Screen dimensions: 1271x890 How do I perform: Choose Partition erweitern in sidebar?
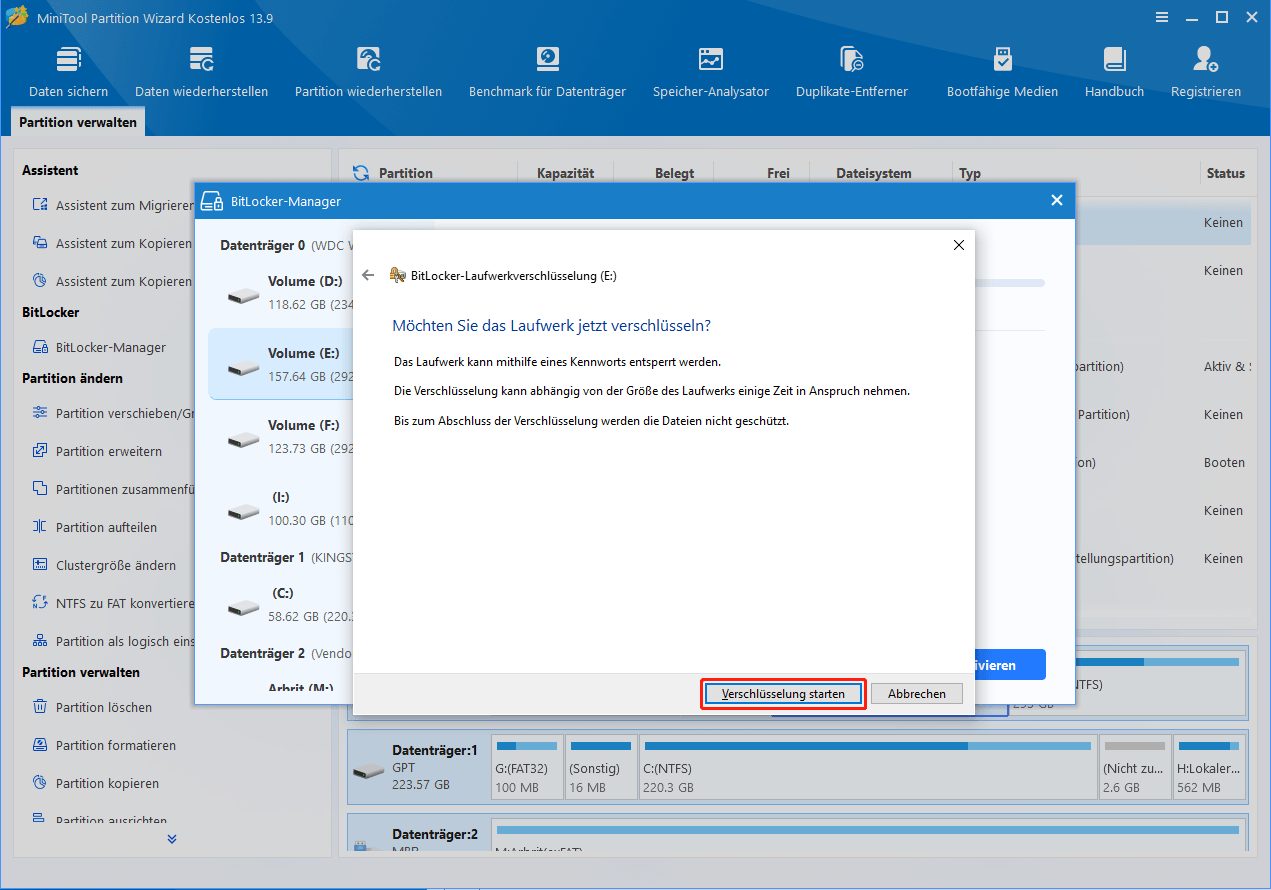click(x=97, y=451)
